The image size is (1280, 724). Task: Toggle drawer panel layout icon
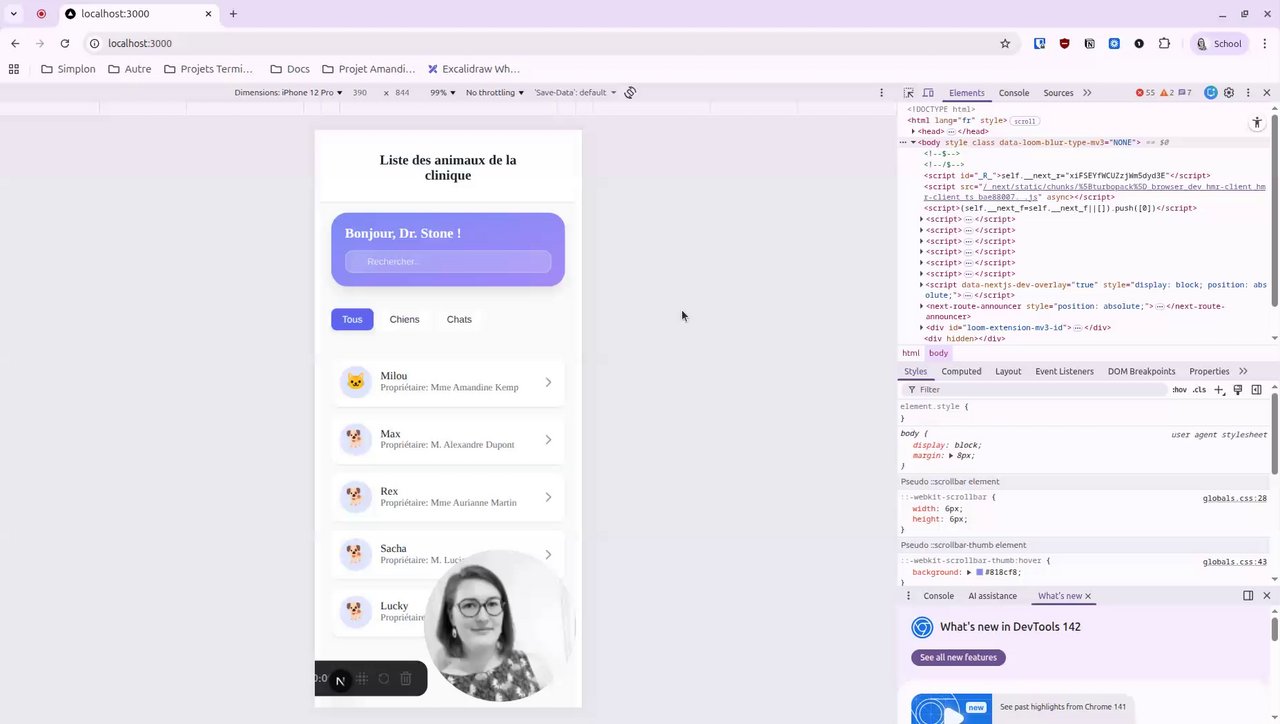click(x=1248, y=596)
